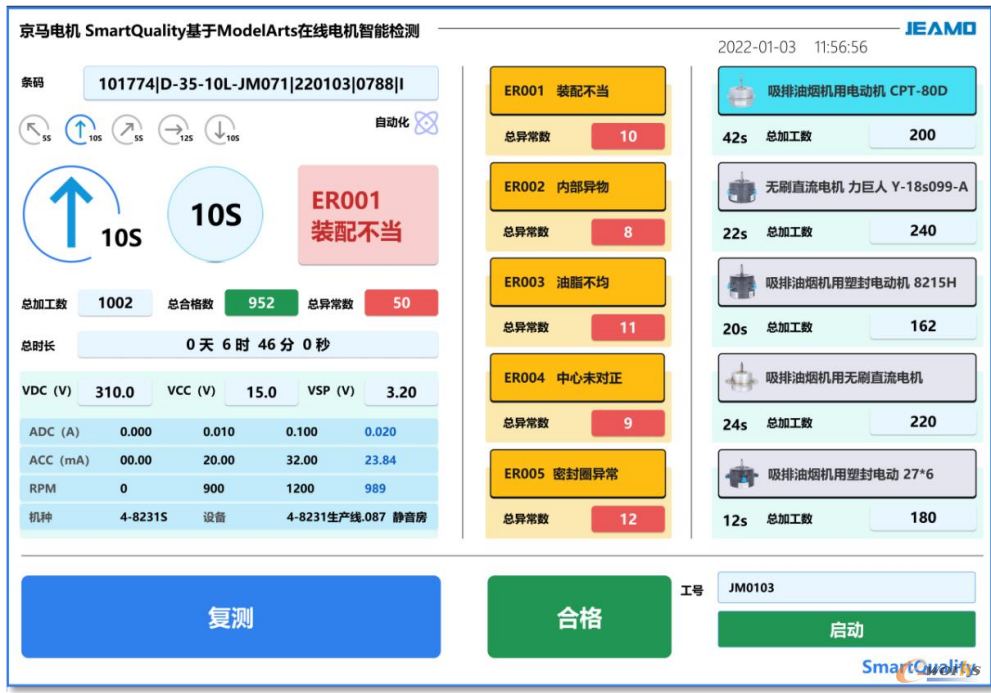Click the round 10S timer circle
Viewport: 991px width, 693px height.
click(x=216, y=214)
